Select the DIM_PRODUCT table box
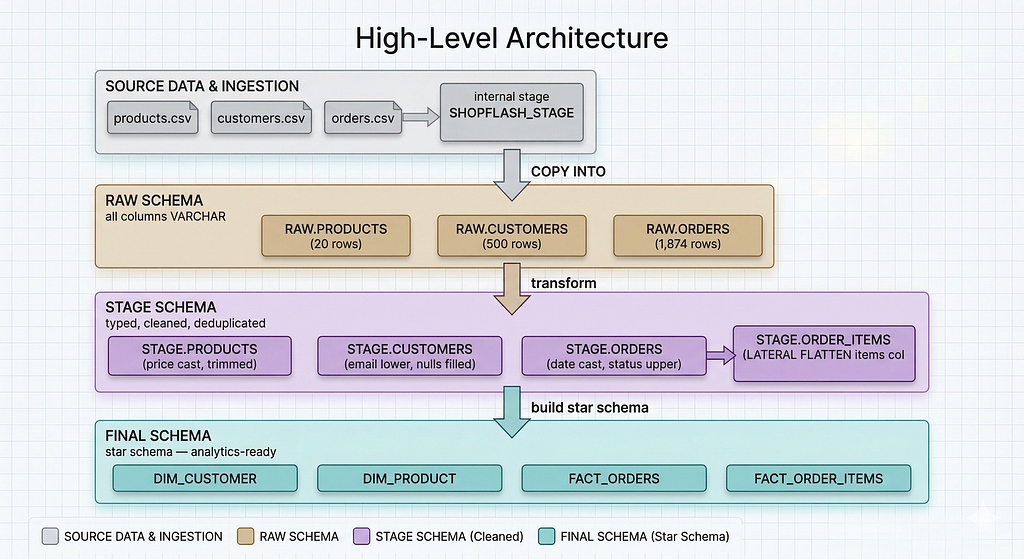Image resolution: width=1024 pixels, height=559 pixels. point(409,479)
